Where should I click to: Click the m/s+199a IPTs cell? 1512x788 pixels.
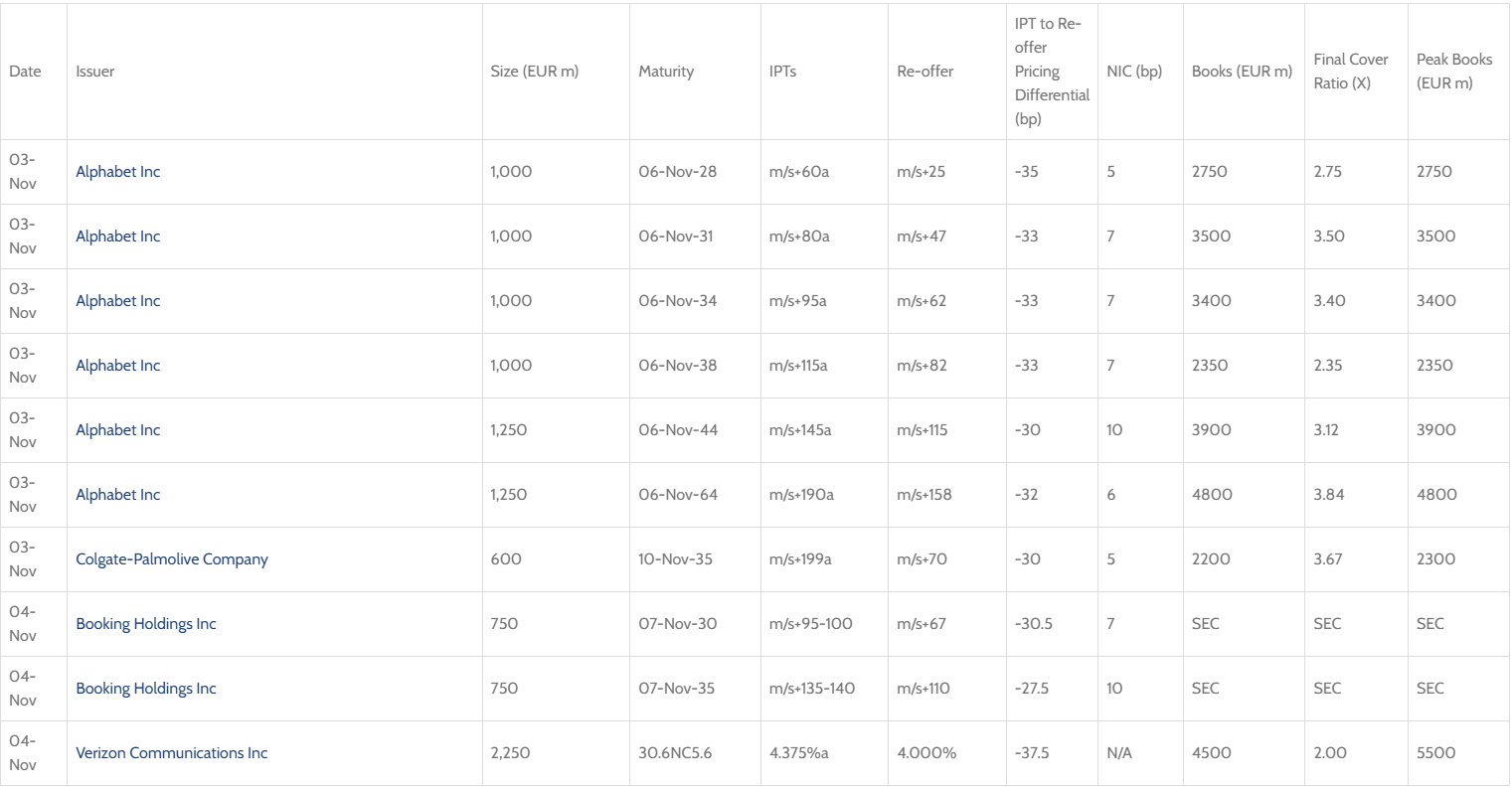(800, 559)
